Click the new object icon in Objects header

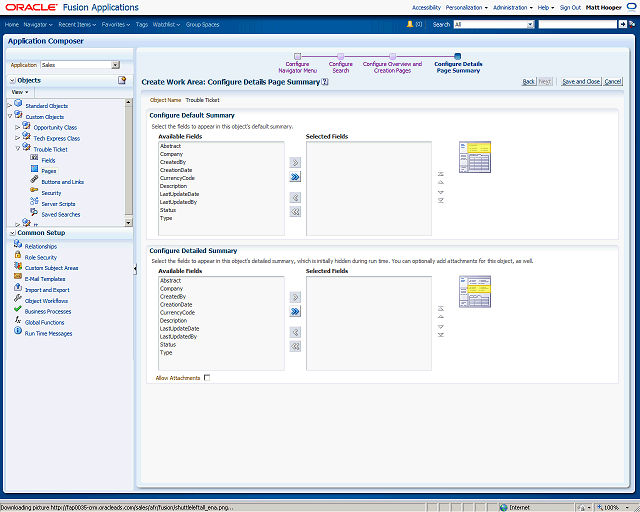[x=122, y=80]
